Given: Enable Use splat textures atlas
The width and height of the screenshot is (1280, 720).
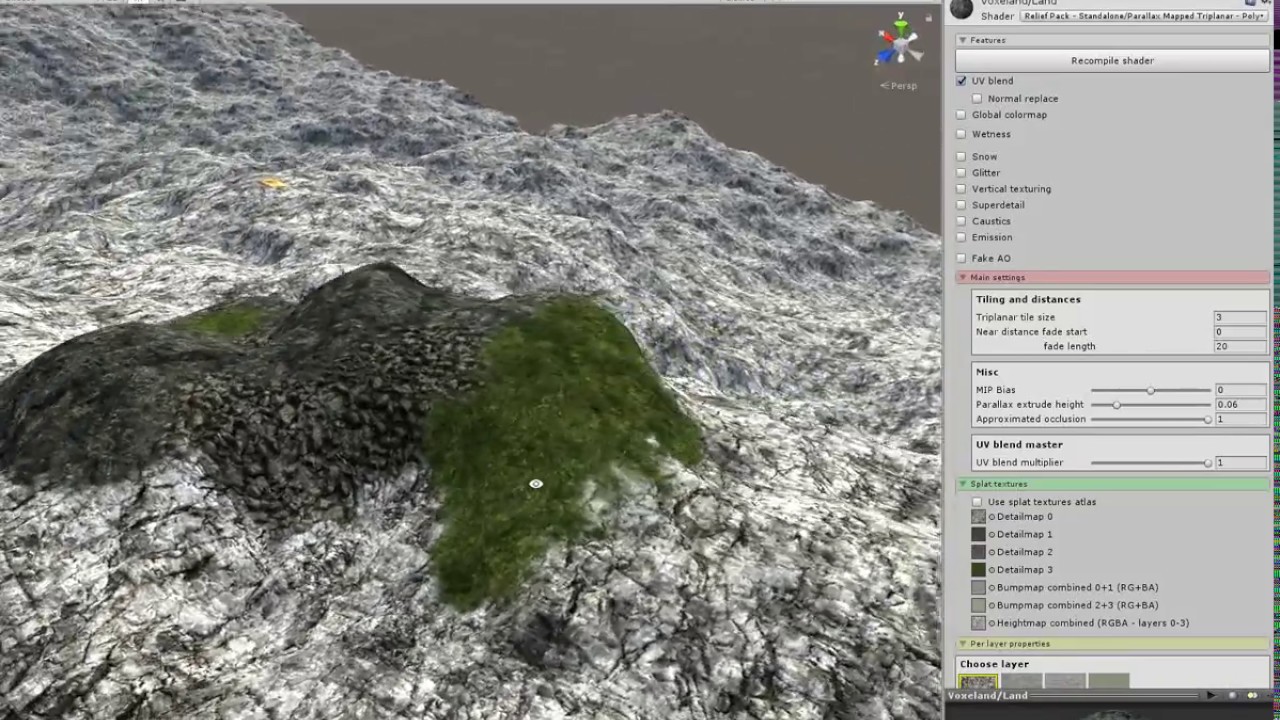Looking at the screenshot, I should (977, 502).
